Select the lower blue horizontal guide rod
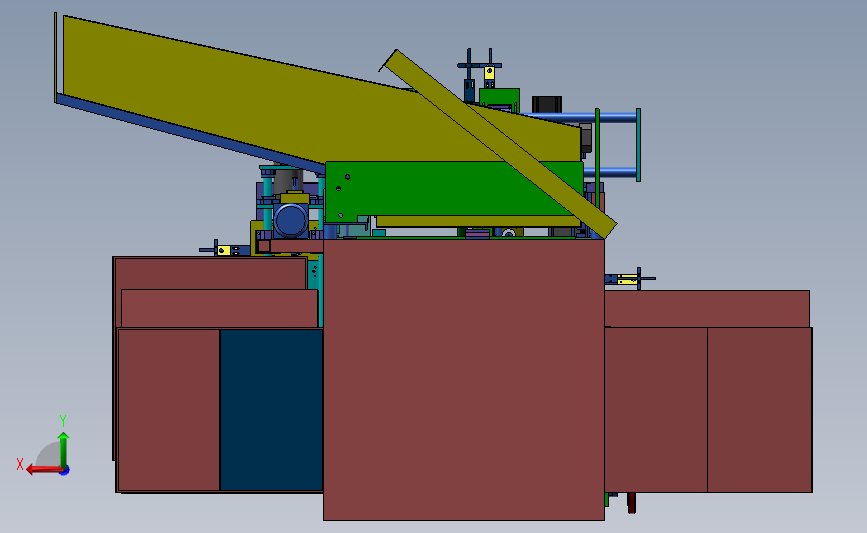 pyautogui.click(x=610, y=173)
